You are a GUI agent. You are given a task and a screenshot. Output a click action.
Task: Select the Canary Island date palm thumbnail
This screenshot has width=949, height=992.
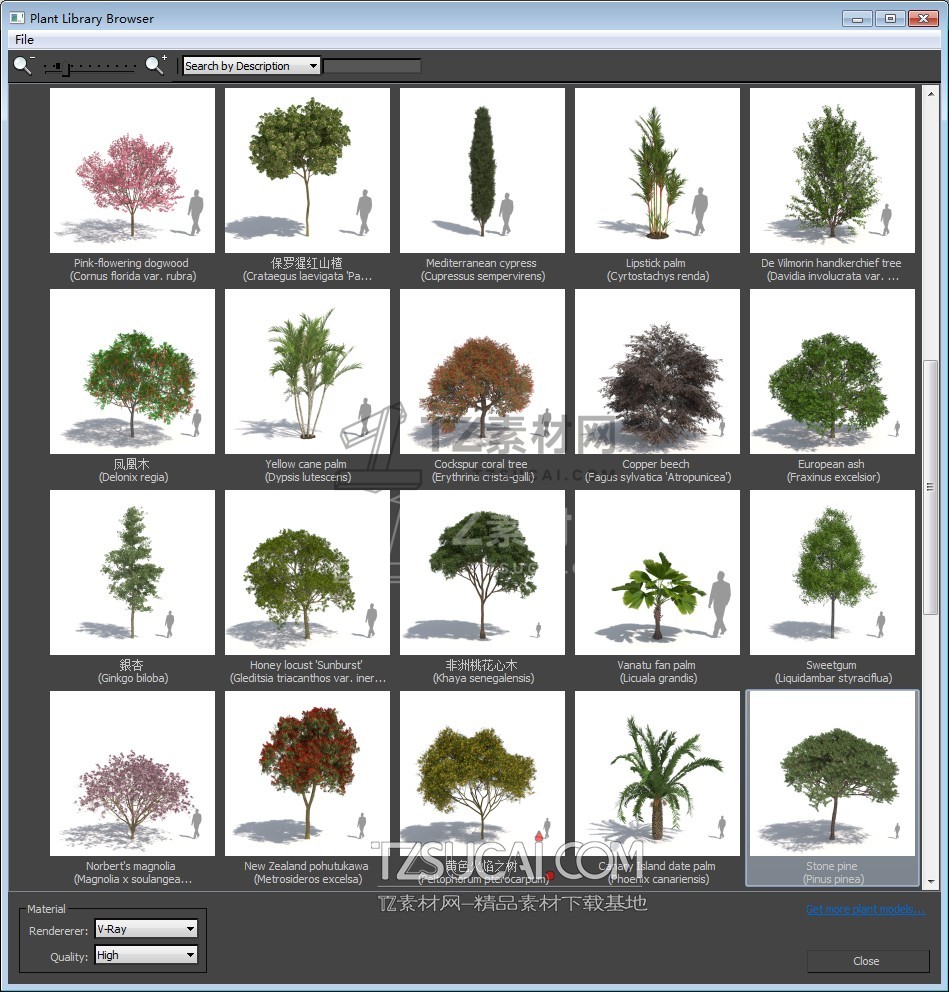[657, 773]
